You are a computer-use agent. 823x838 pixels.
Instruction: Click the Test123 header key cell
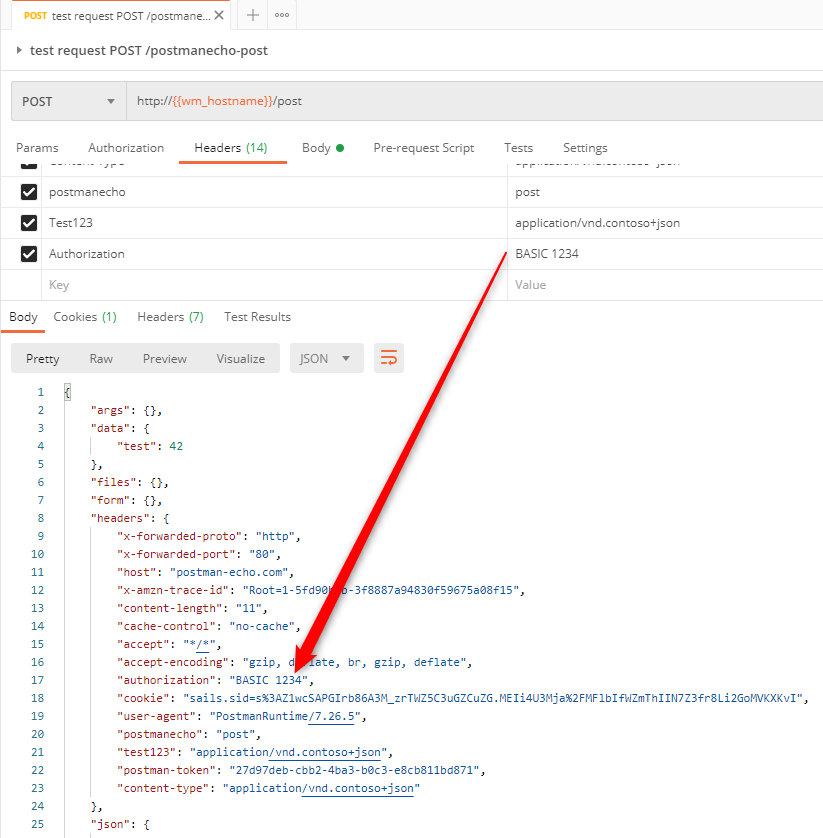coord(274,223)
